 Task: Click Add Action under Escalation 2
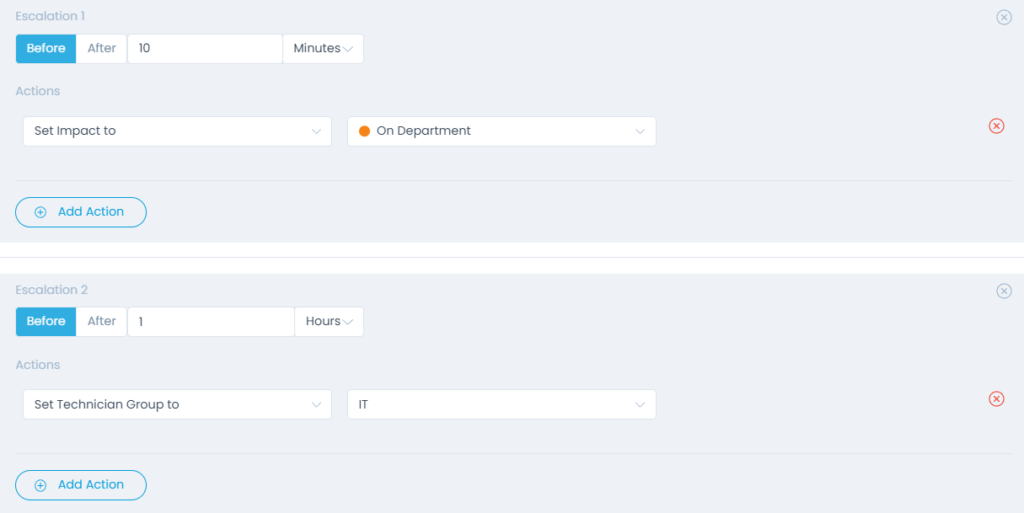(x=81, y=485)
